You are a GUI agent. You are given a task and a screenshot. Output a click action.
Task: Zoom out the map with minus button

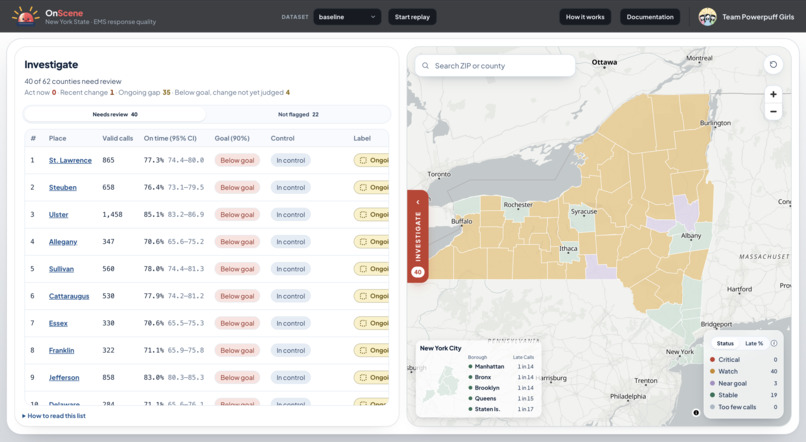pos(773,112)
